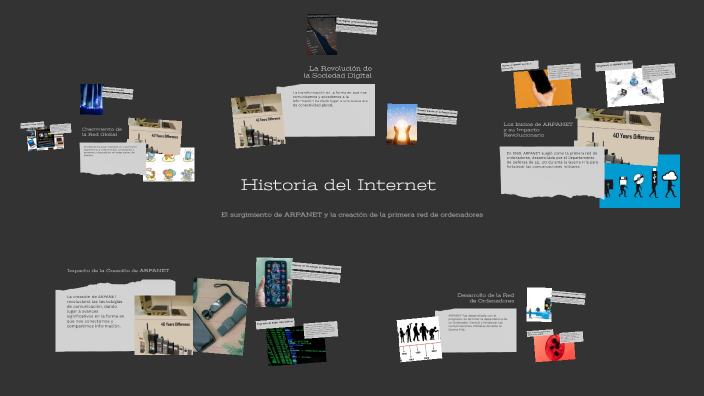Open the 'Impacto de la Creación de ARPANET' heading

pyautogui.click(x=118, y=270)
